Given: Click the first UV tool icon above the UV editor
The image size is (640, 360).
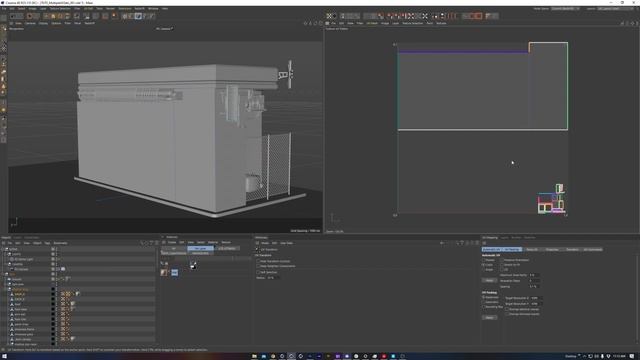Looking at the screenshot, I should 329,16.
